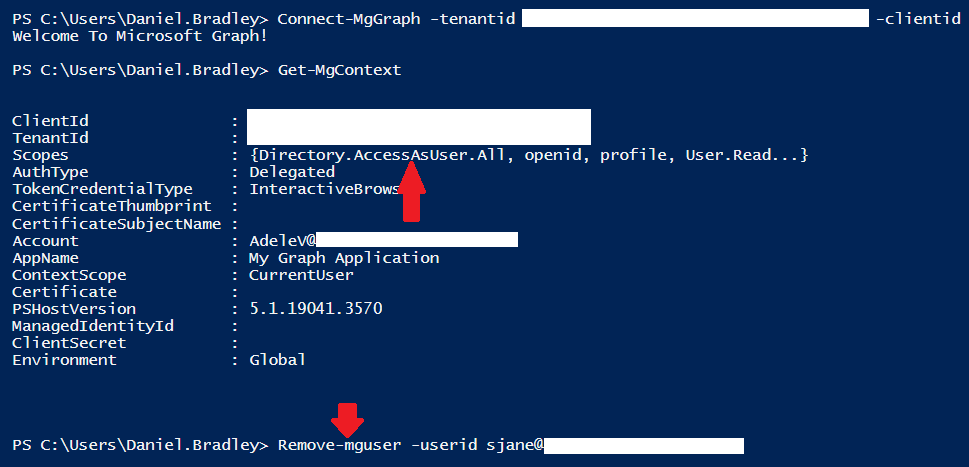Click the redacted ClientId value box
The image size is (969, 467).
click(x=419, y=118)
